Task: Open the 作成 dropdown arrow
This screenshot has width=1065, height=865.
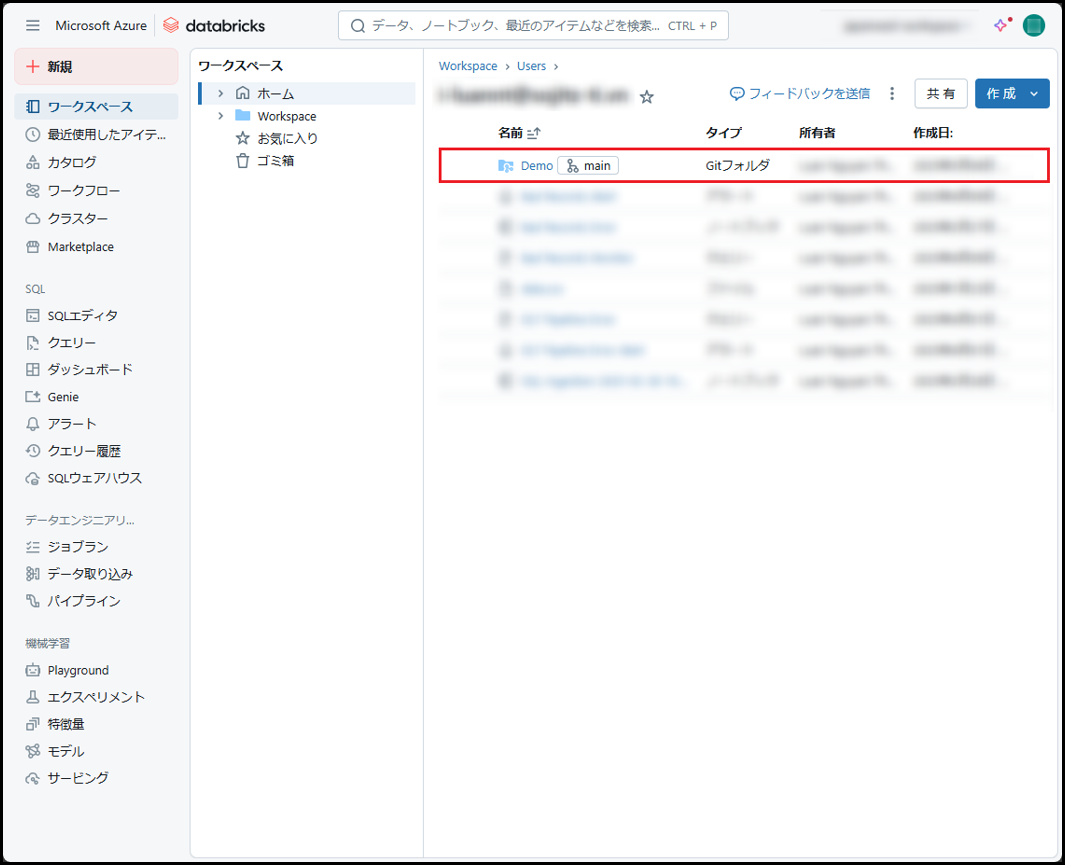Action: (x=1034, y=94)
